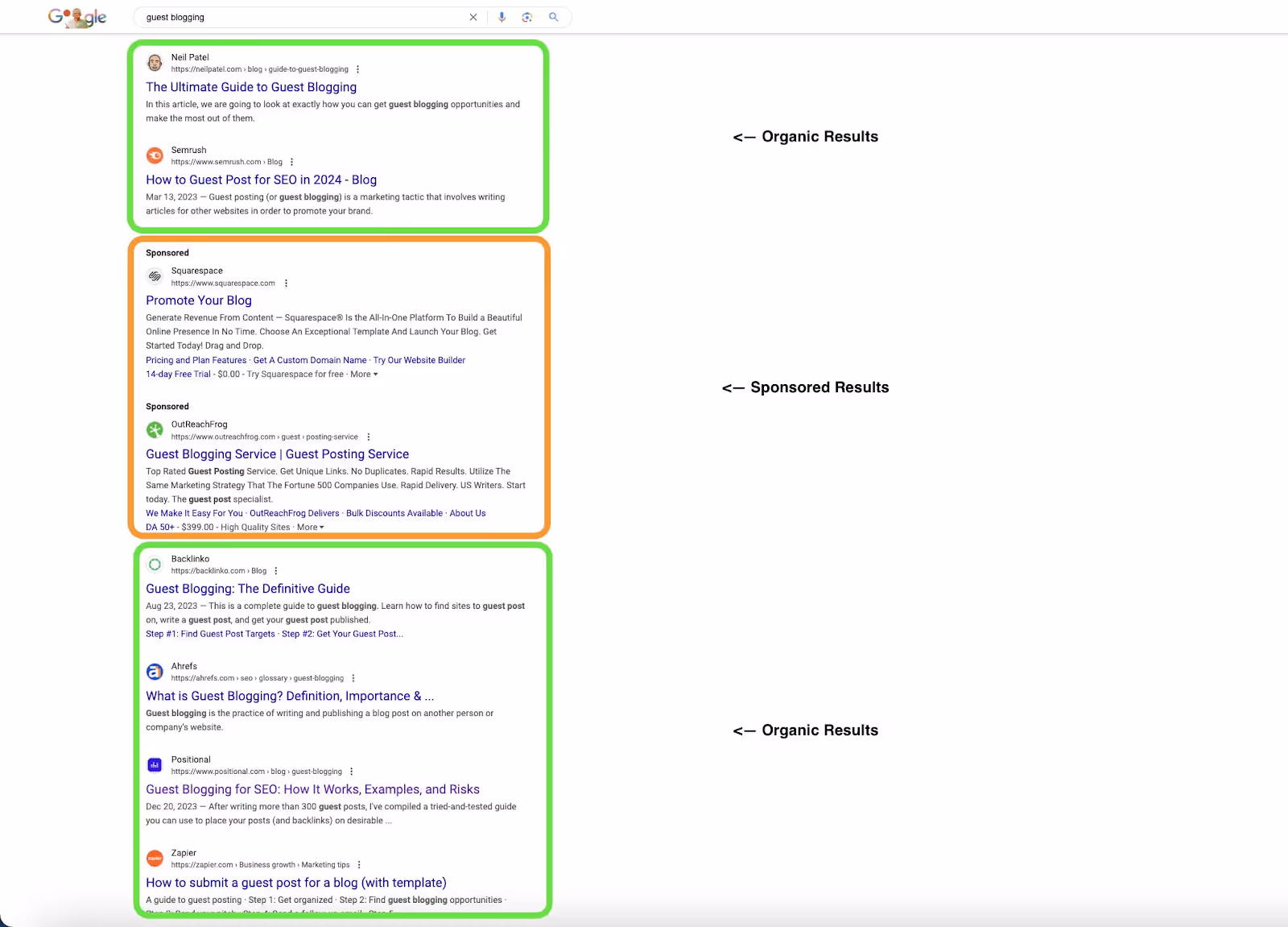1288x927 pixels.
Task: Expand the More dropdown in OutReachFrog ad
Action: tap(311, 528)
